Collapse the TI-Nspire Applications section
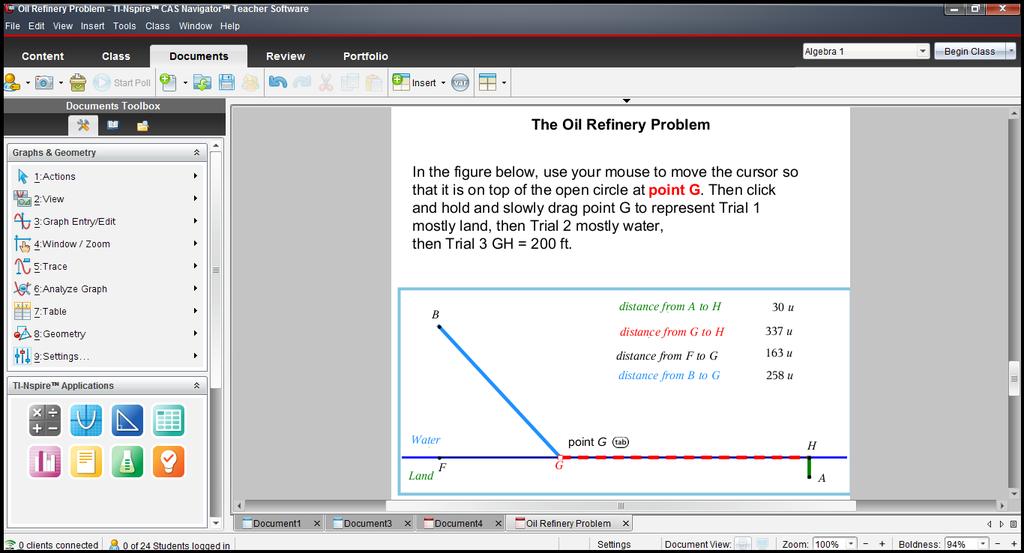The image size is (1024, 553). [196, 385]
